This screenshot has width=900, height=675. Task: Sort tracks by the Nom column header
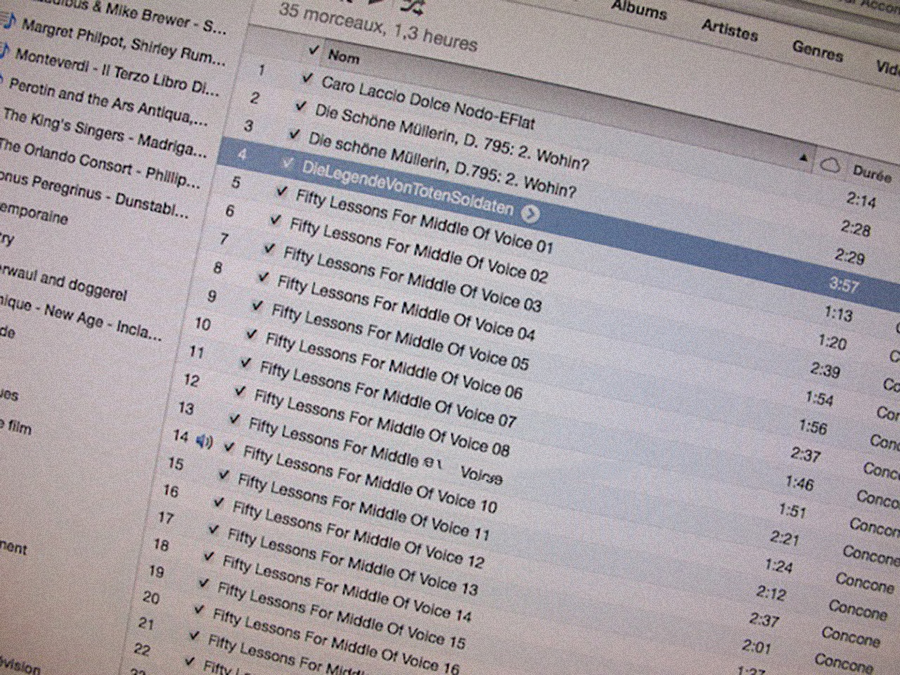(x=344, y=57)
